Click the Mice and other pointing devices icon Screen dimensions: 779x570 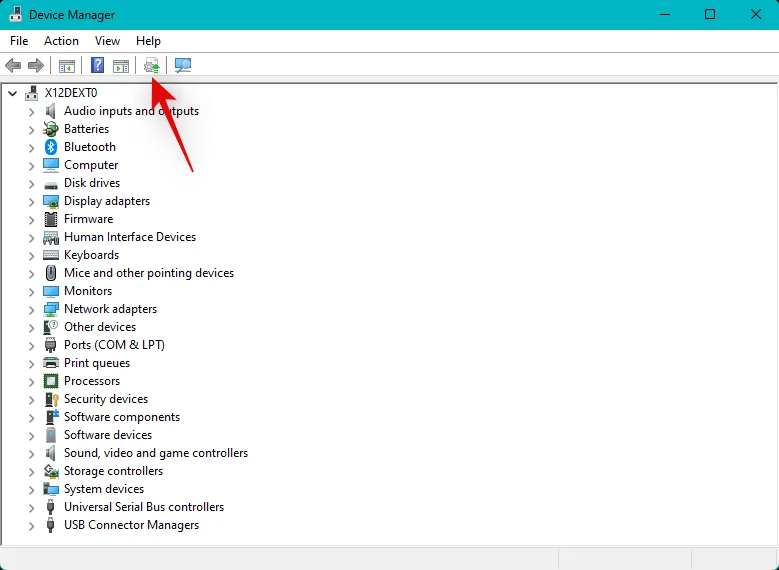click(51, 273)
